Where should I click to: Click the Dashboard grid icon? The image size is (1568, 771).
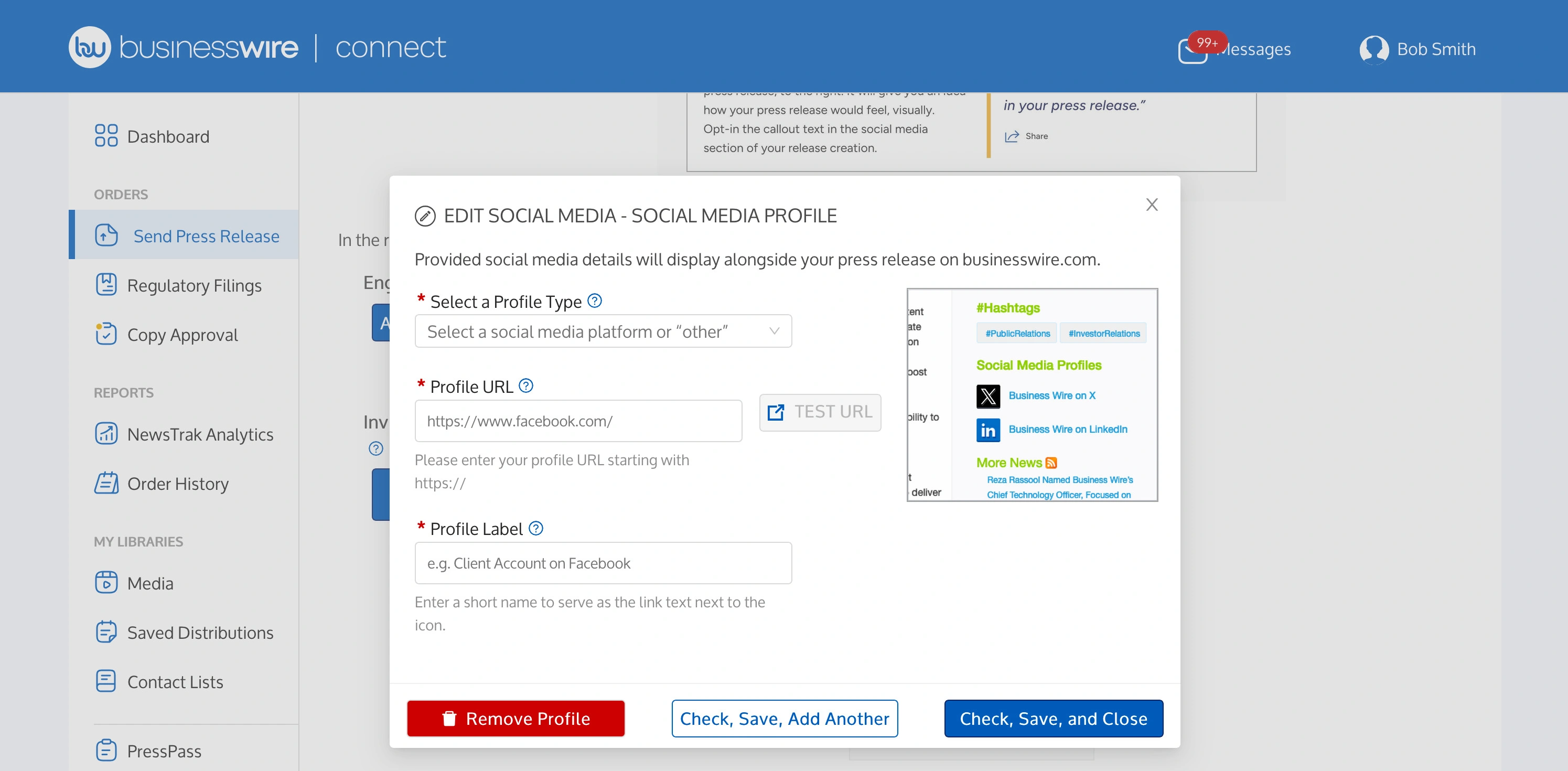106,136
